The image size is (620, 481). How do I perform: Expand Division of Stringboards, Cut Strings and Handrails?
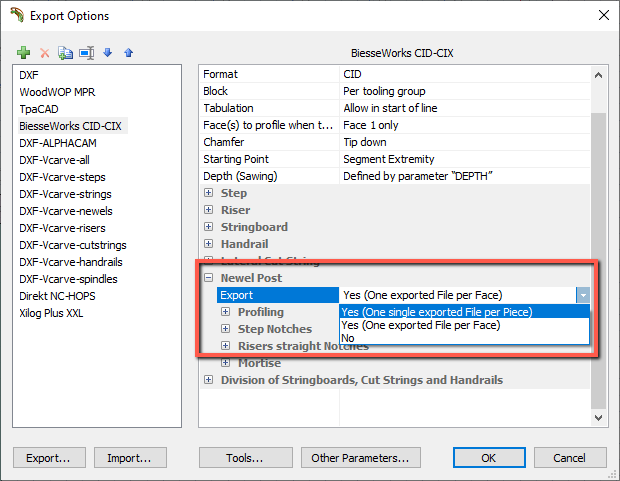(208, 380)
